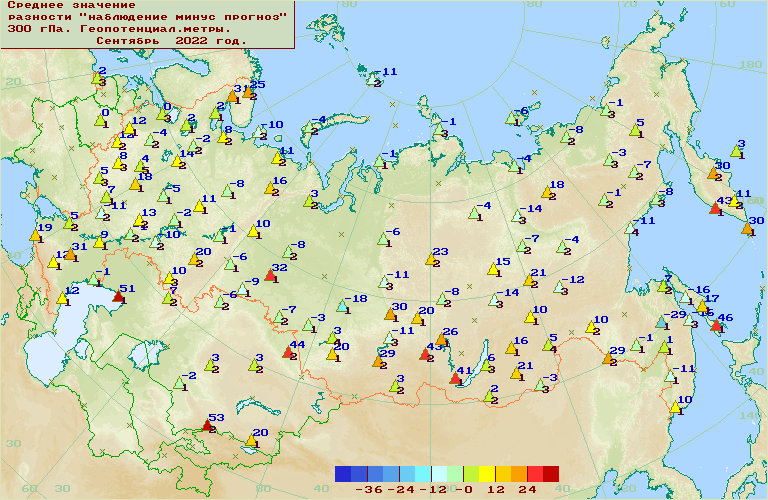
Task: Click the legend label -24
Action: pos(401,489)
